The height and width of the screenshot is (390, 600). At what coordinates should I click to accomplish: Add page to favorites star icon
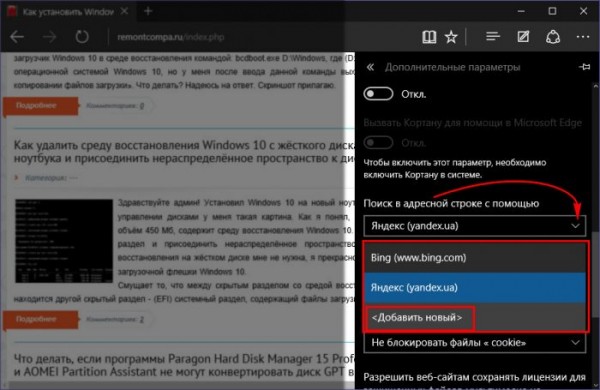point(451,37)
